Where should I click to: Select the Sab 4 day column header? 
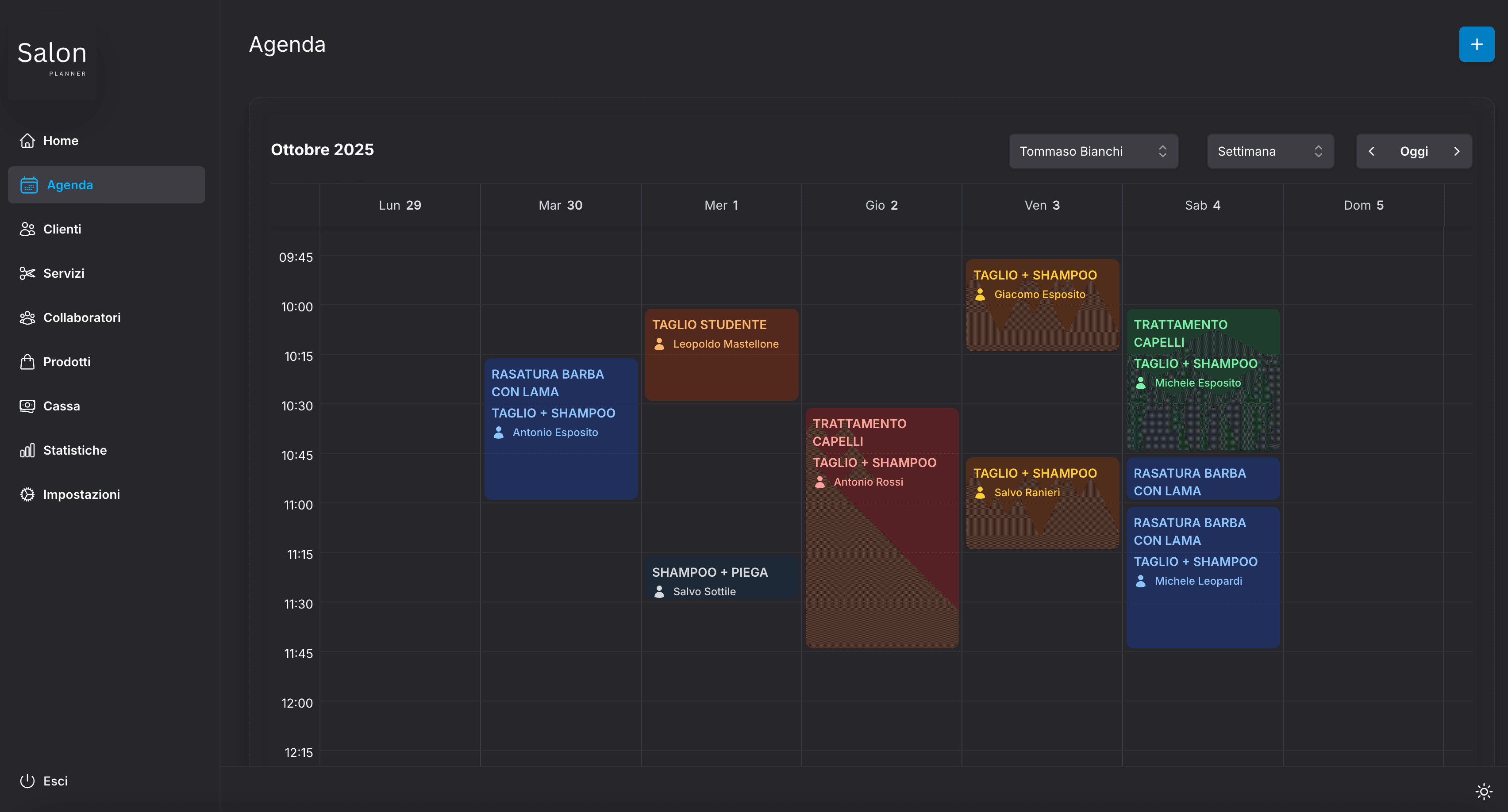pyautogui.click(x=1202, y=205)
